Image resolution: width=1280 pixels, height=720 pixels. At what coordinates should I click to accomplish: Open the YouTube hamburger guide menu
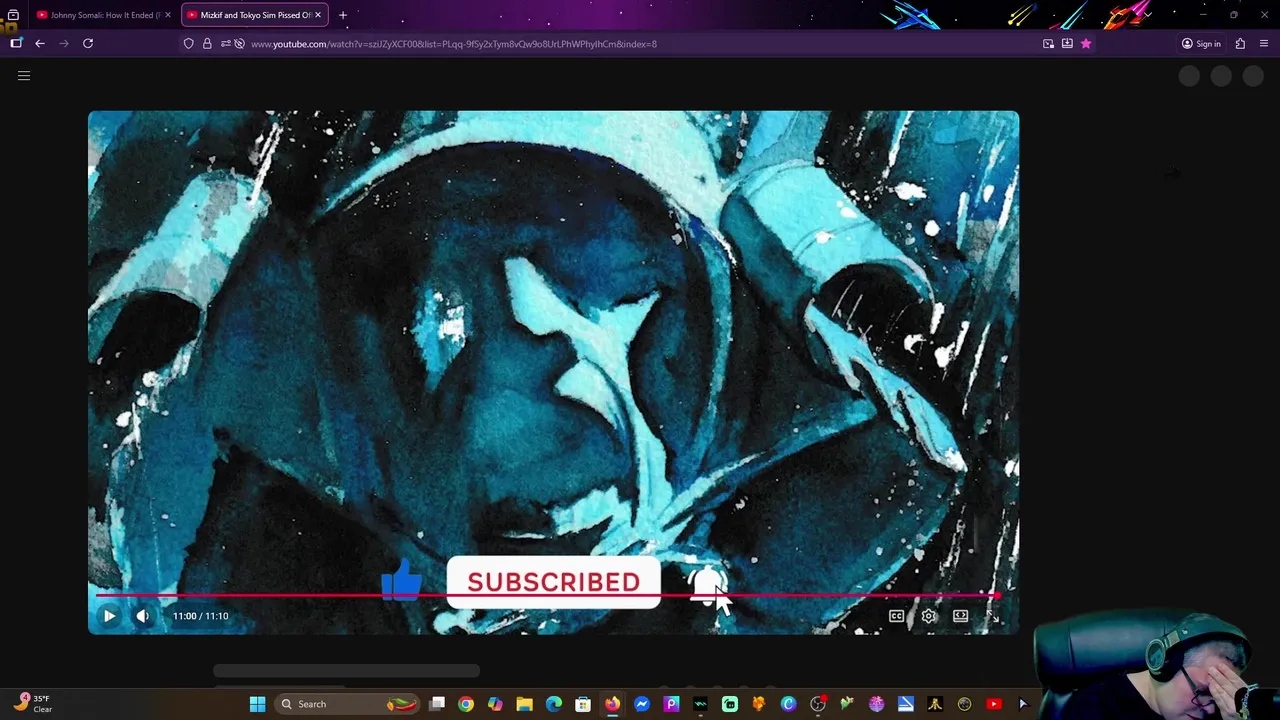tap(24, 76)
